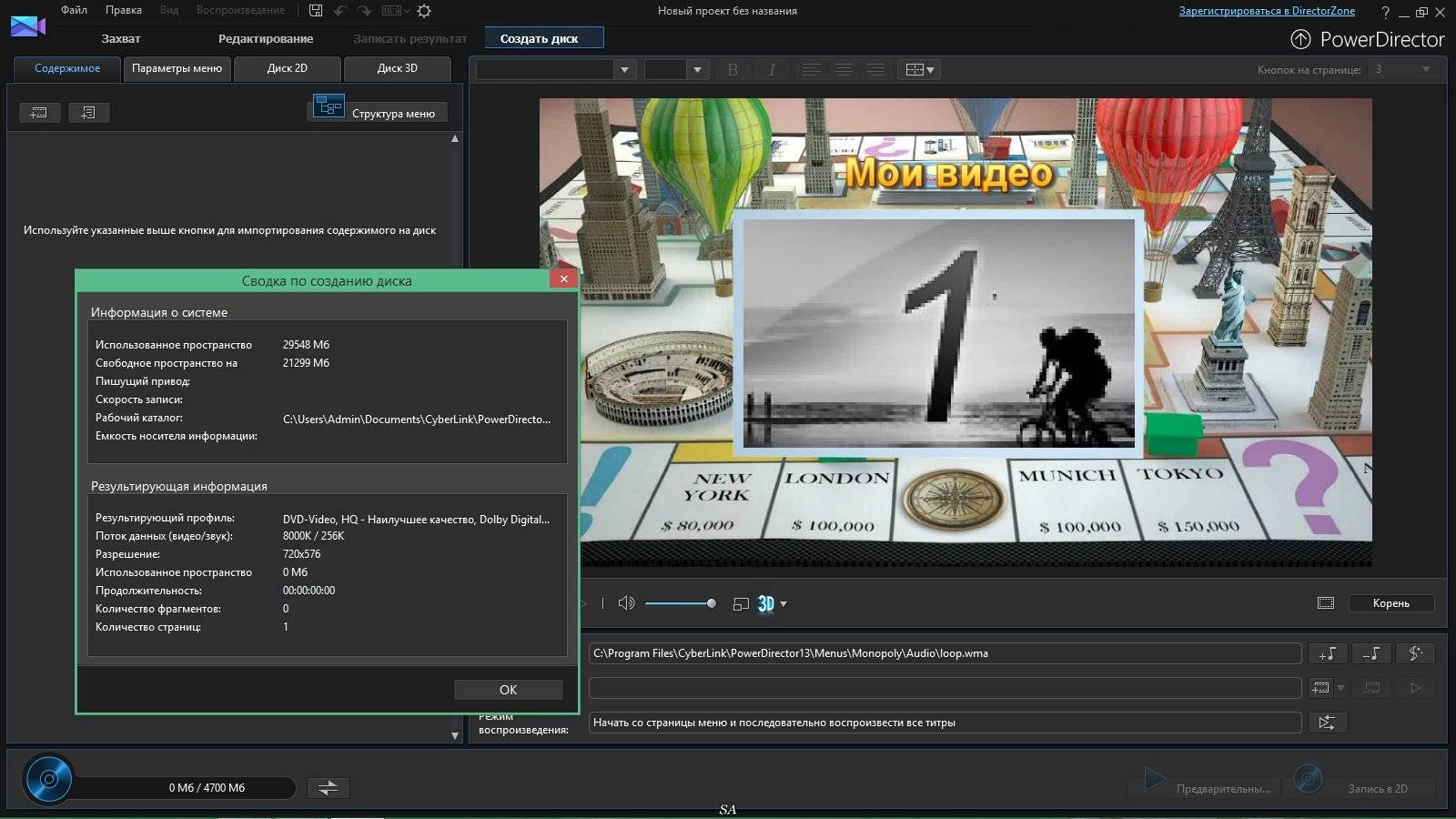Click the playback mode text field
Screen dimensions: 1456x819
(945, 722)
